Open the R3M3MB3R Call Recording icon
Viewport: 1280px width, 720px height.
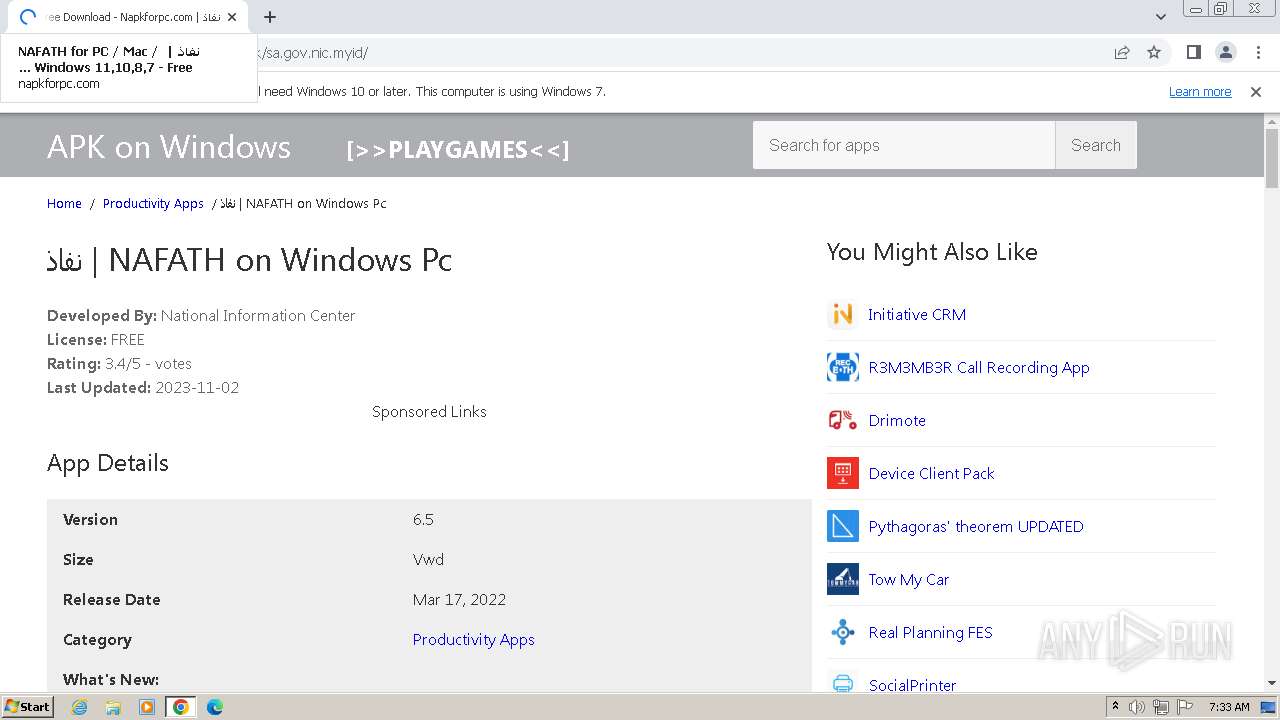pos(842,367)
